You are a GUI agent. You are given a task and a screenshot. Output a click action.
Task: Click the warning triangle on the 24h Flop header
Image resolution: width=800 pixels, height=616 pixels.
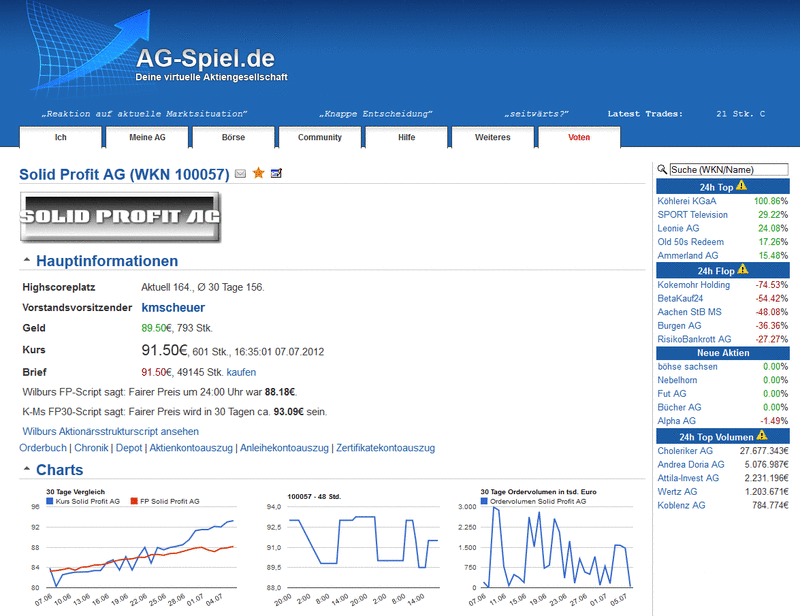pyautogui.click(x=744, y=270)
